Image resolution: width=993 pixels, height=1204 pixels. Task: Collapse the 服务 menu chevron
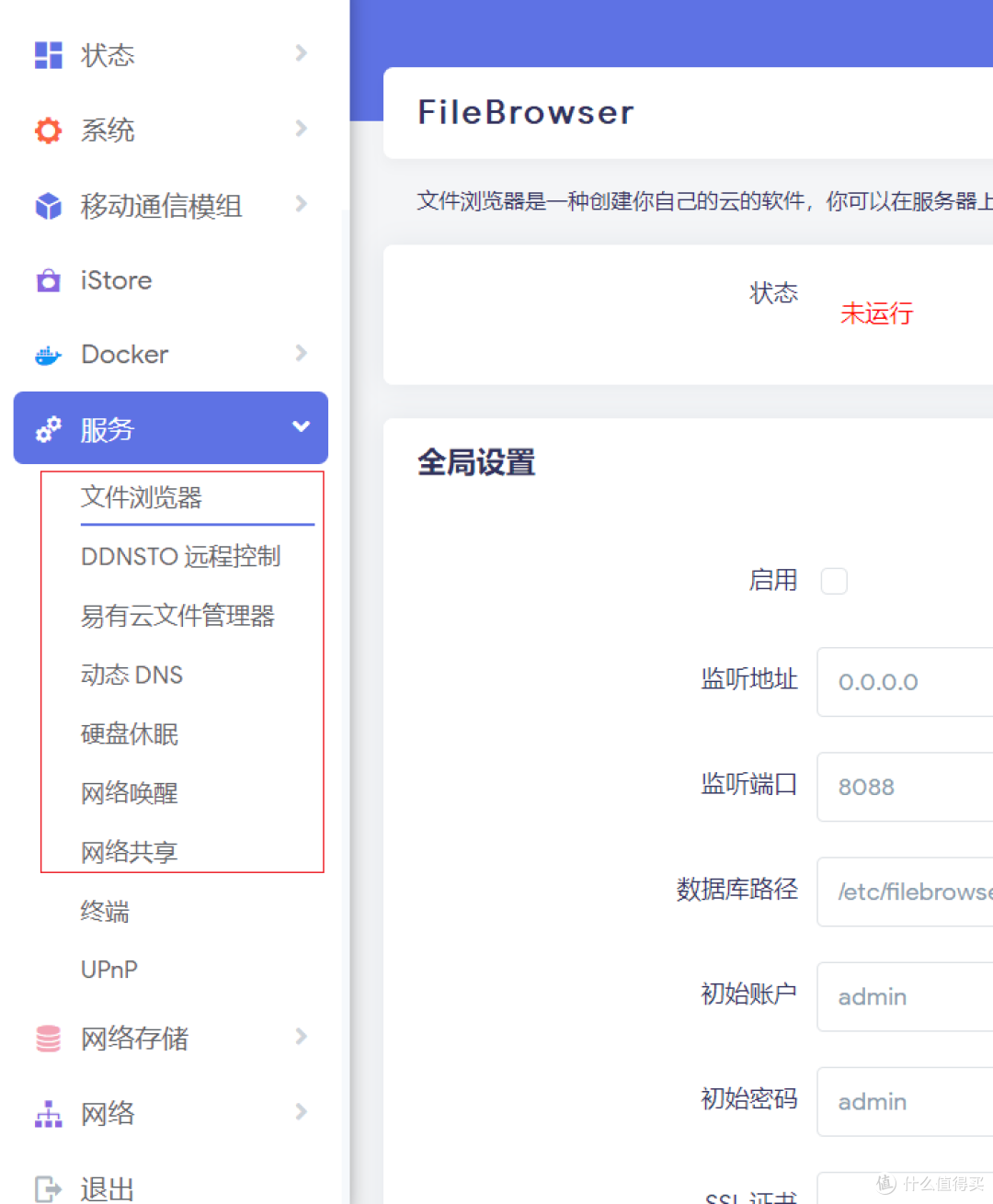coord(301,426)
